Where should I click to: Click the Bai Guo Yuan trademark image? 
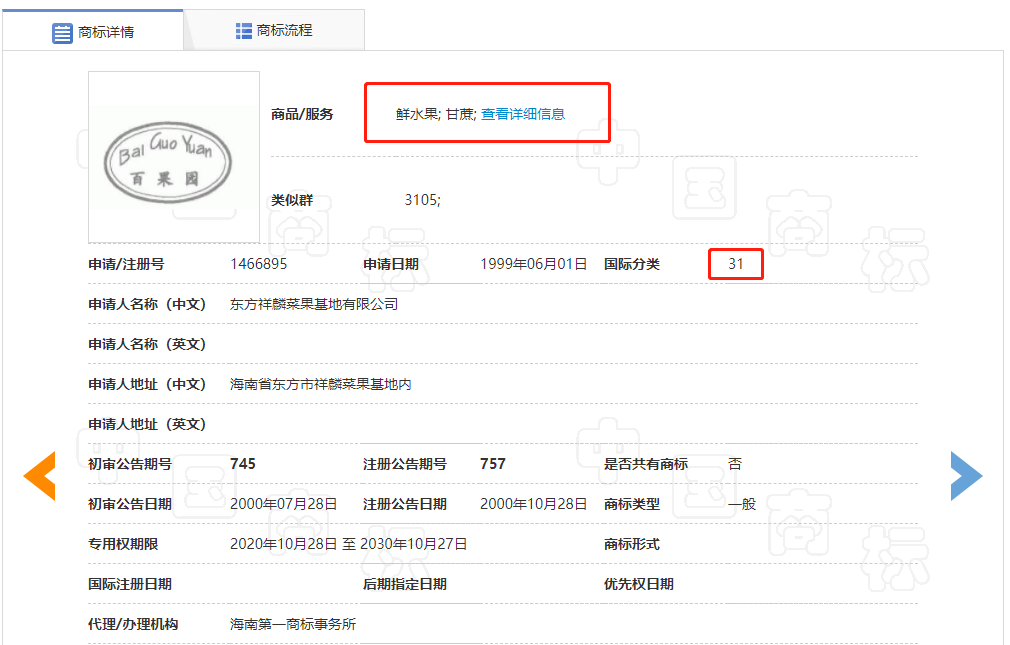click(x=173, y=157)
